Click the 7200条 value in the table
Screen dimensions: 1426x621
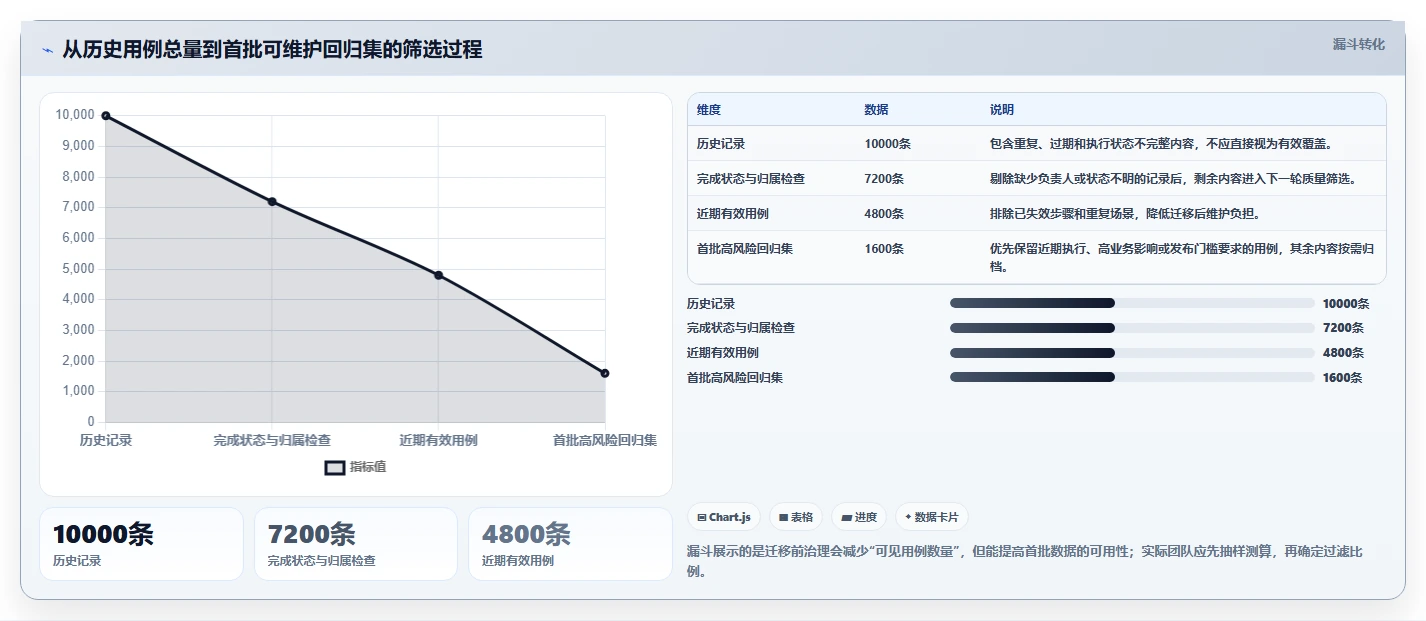[x=885, y=179]
